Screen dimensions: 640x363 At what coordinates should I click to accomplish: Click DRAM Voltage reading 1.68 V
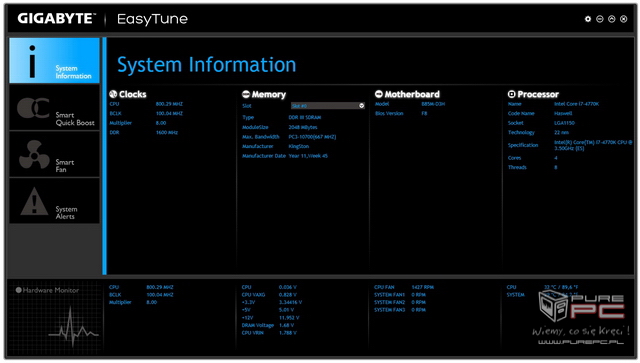[286, 325]
